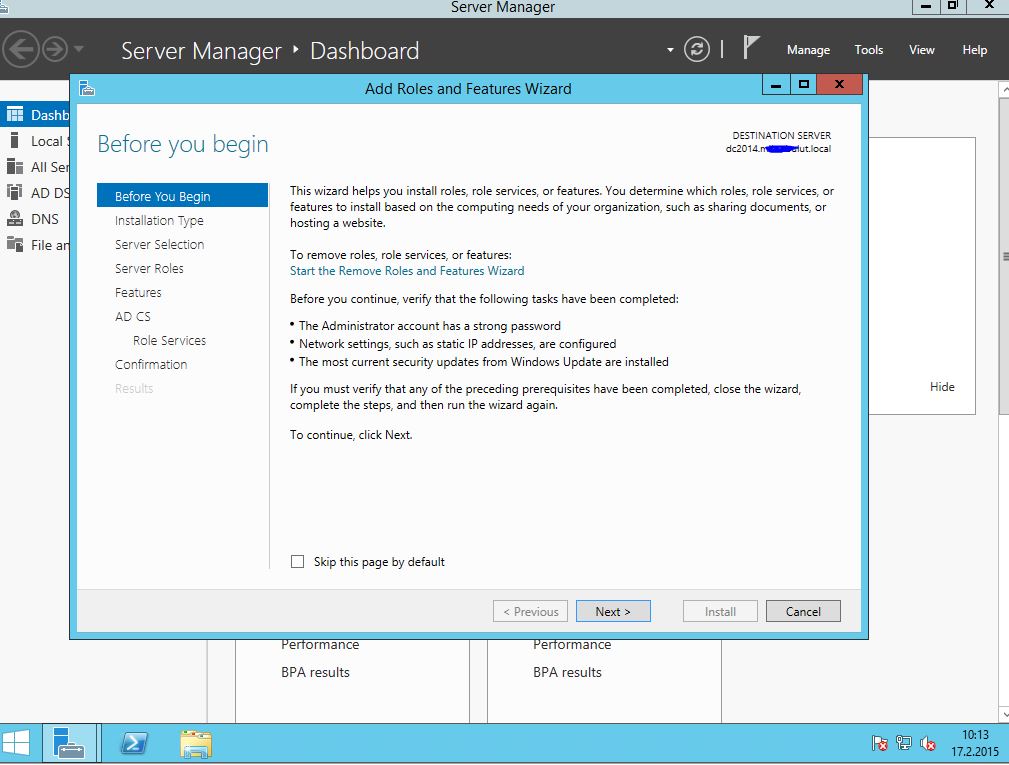Image resolution: width=1009 pixels, height=765 pixels.
Task: Open the Windows Start button
Action: pos(16,742)
